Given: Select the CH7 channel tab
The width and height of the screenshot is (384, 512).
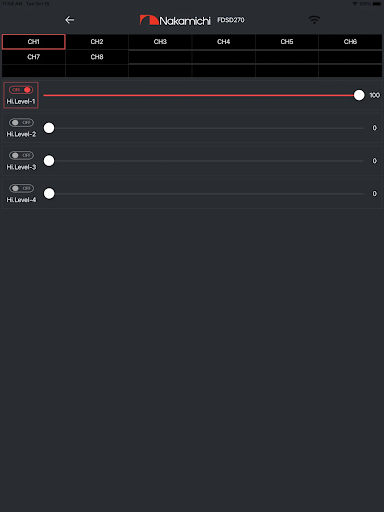Looking at the screenshot, I should [x=34, y=57].
